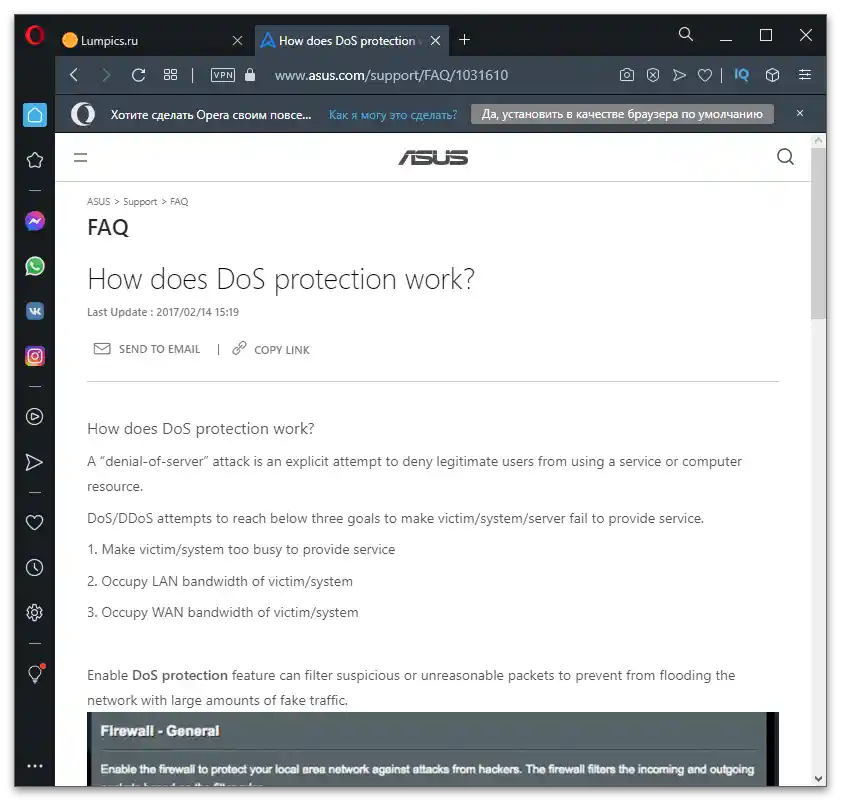Open WhatsApp in the sidebar
Viewport: 841px width, 801px height.
35,265
